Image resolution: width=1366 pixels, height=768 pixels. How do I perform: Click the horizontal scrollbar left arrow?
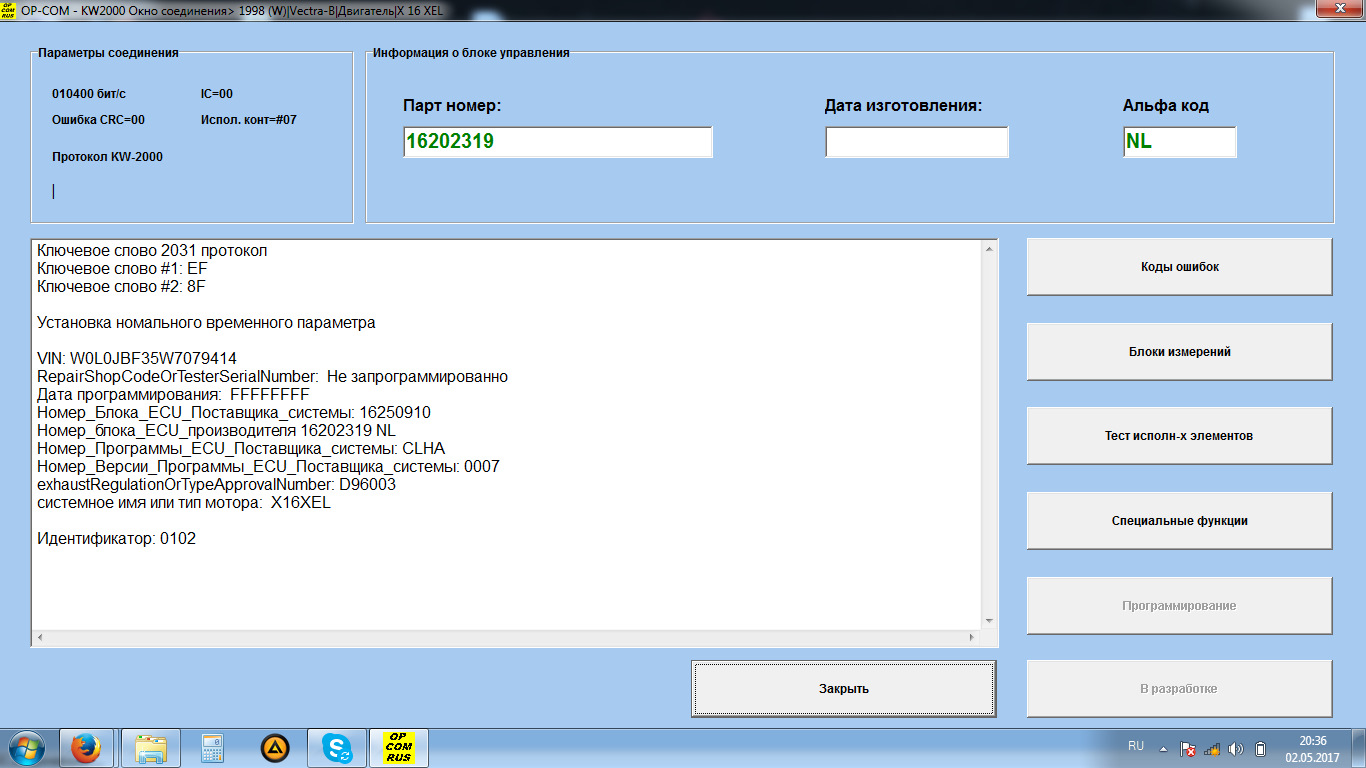click(42, 637)
